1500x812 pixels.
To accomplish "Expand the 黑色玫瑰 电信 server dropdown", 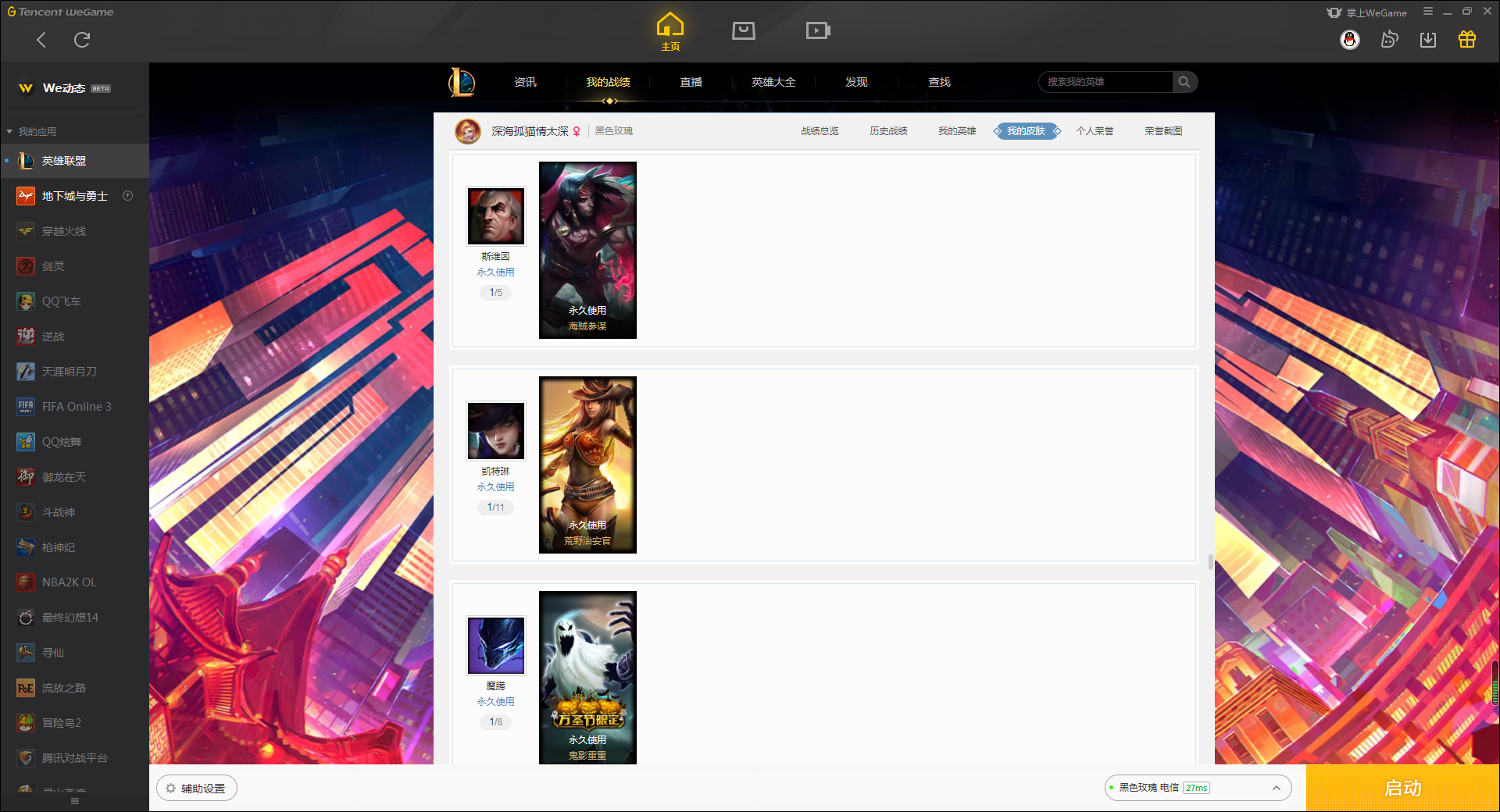I will click(x=1198, y=788).
